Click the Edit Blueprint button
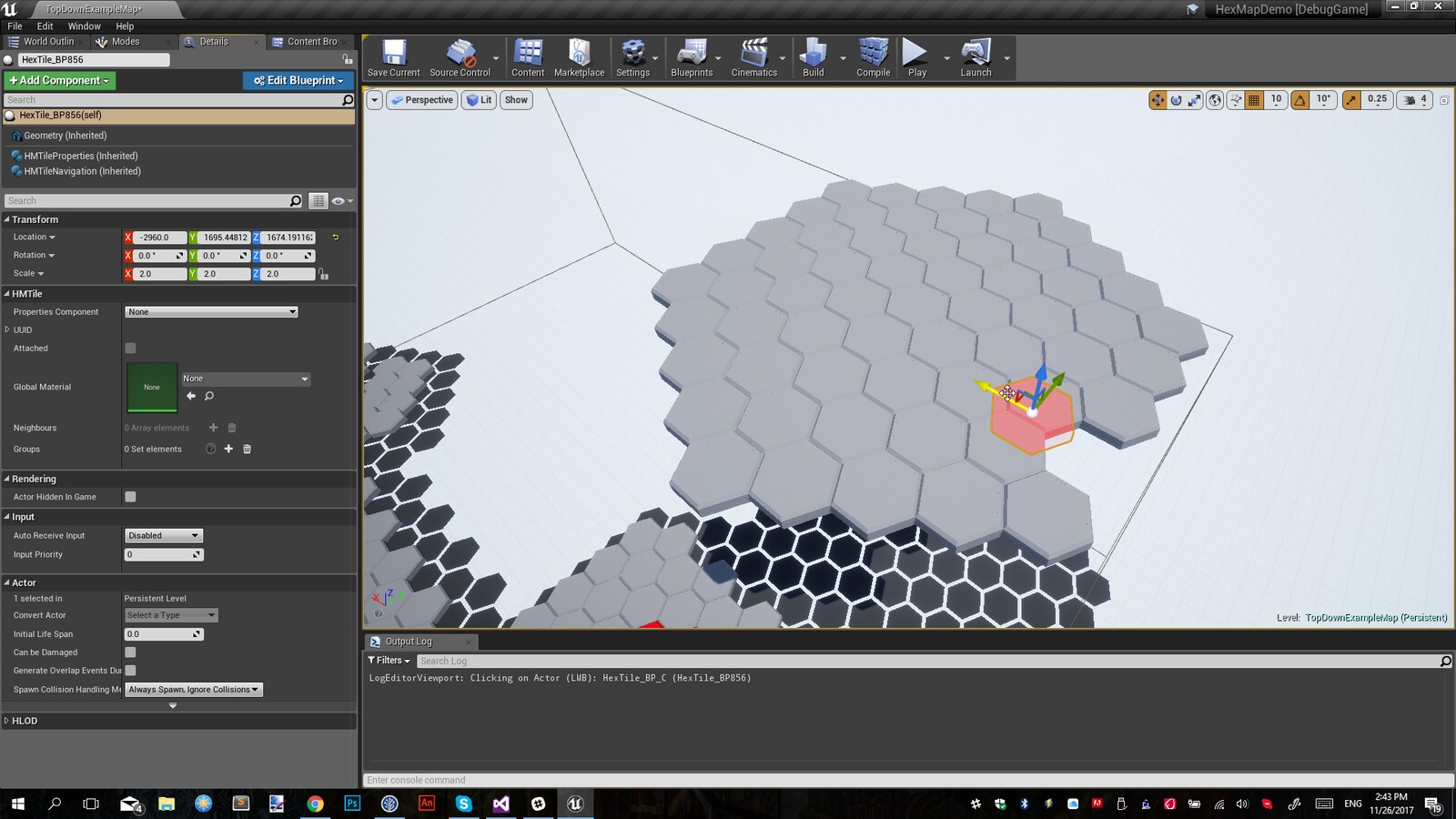 pyautogui.click(x=298, y=80)
